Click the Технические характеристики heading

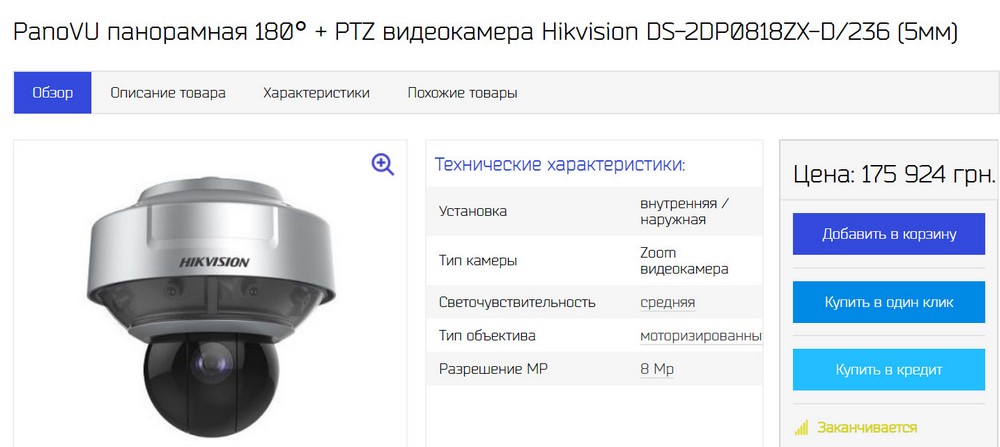(559, 165)
